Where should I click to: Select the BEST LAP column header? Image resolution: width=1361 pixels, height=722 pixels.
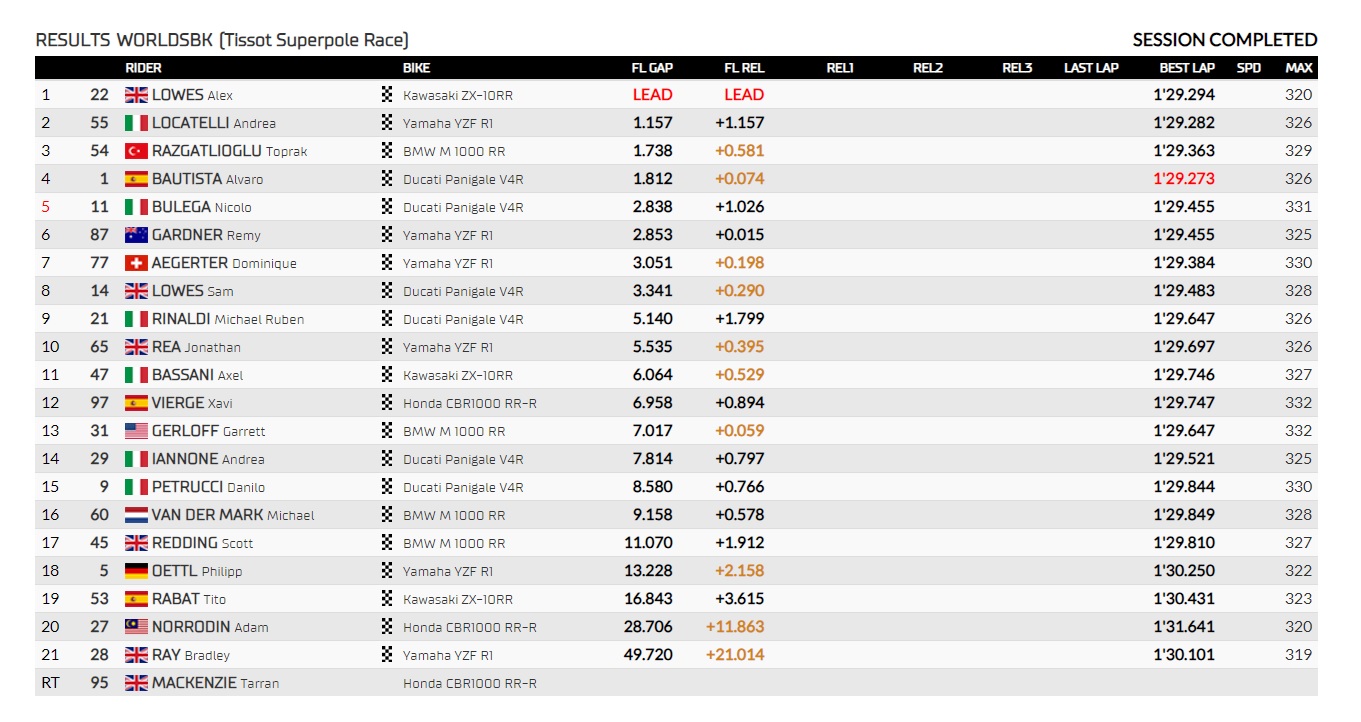coord(1187,68)
